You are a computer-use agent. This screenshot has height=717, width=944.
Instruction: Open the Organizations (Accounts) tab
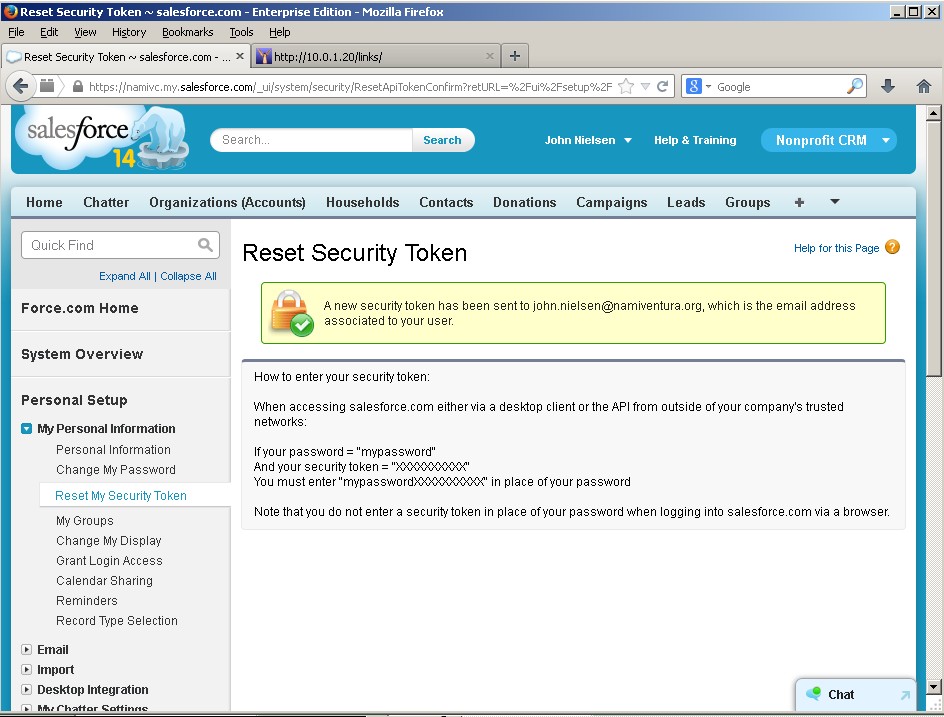pos(228,202)
